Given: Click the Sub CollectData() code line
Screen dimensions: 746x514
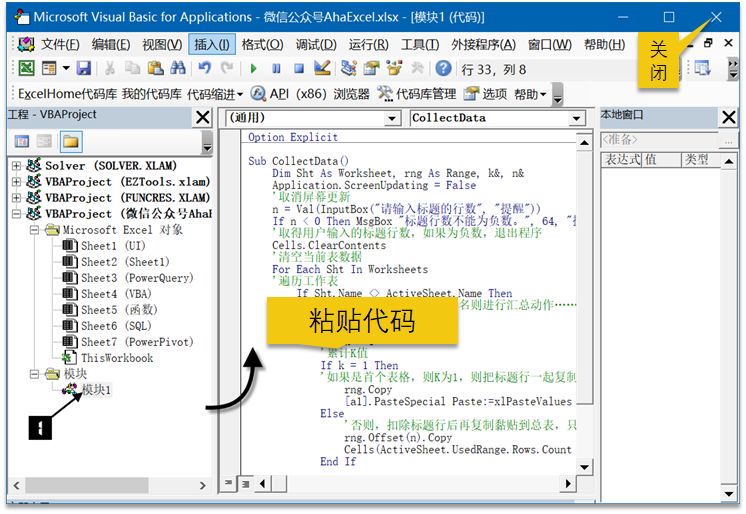Looking at the screenshot, I should pos(298,161).
